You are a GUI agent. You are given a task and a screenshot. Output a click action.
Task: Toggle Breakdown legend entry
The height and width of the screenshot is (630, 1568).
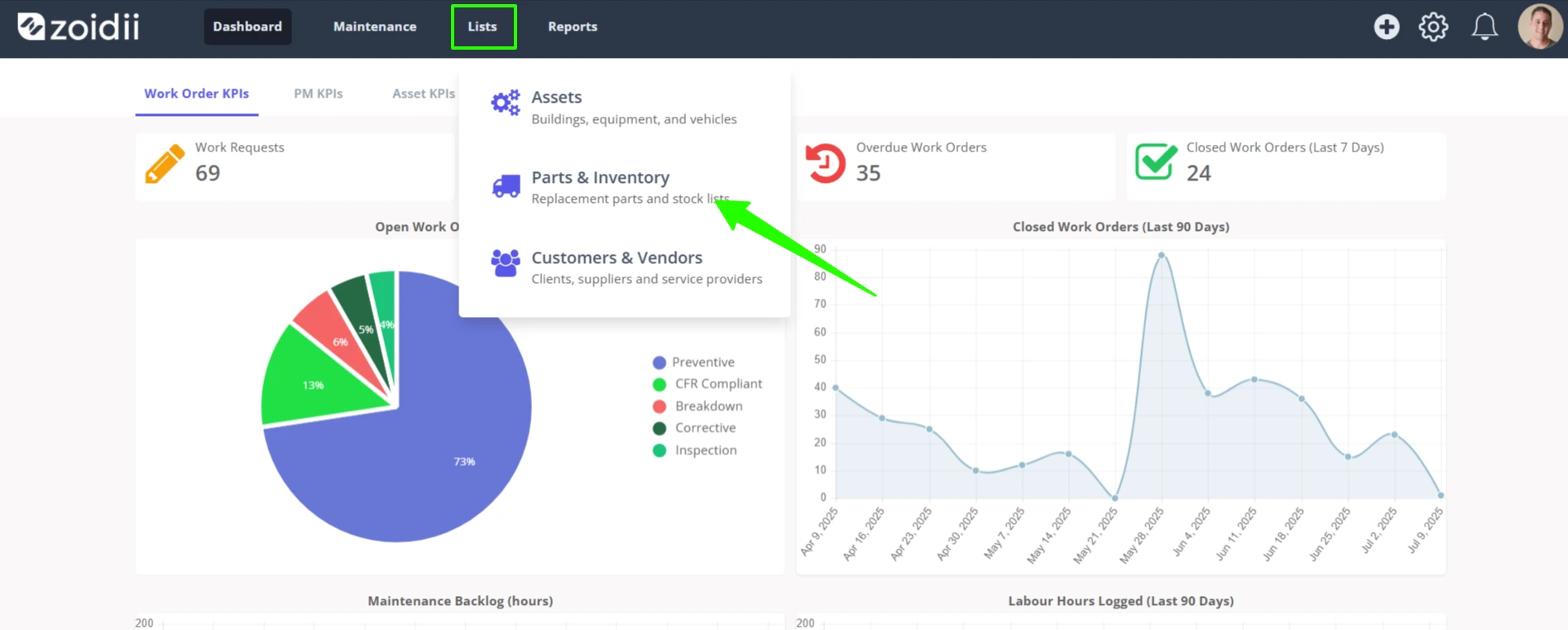click(698, 406)
